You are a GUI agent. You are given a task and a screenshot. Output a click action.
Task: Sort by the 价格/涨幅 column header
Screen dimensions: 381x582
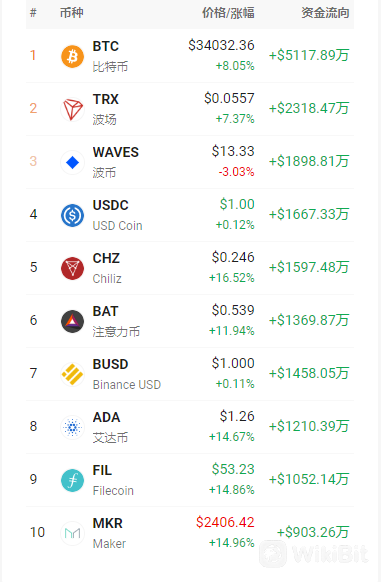228,13
